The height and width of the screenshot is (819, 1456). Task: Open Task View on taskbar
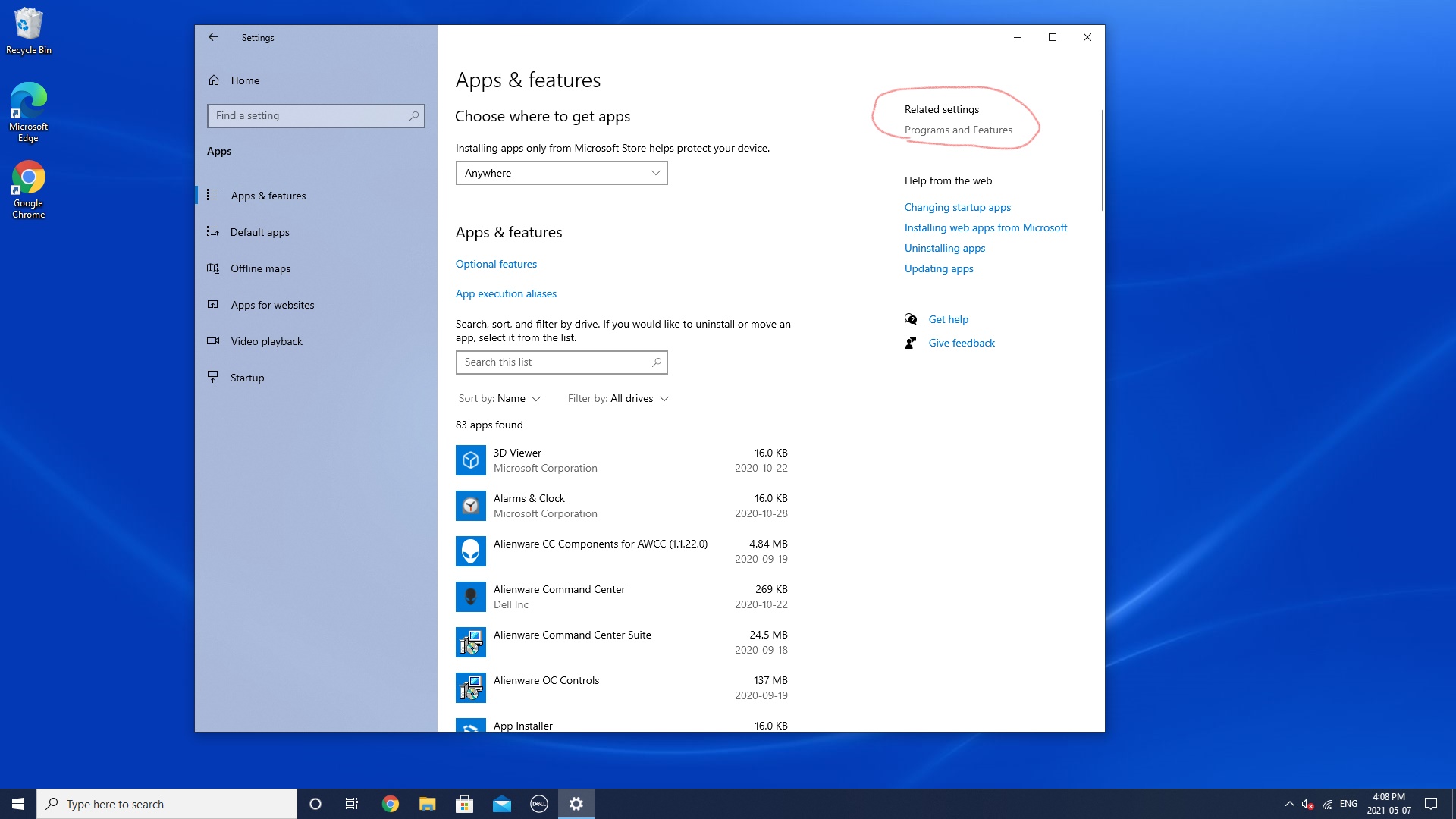(x=352, y=804)
